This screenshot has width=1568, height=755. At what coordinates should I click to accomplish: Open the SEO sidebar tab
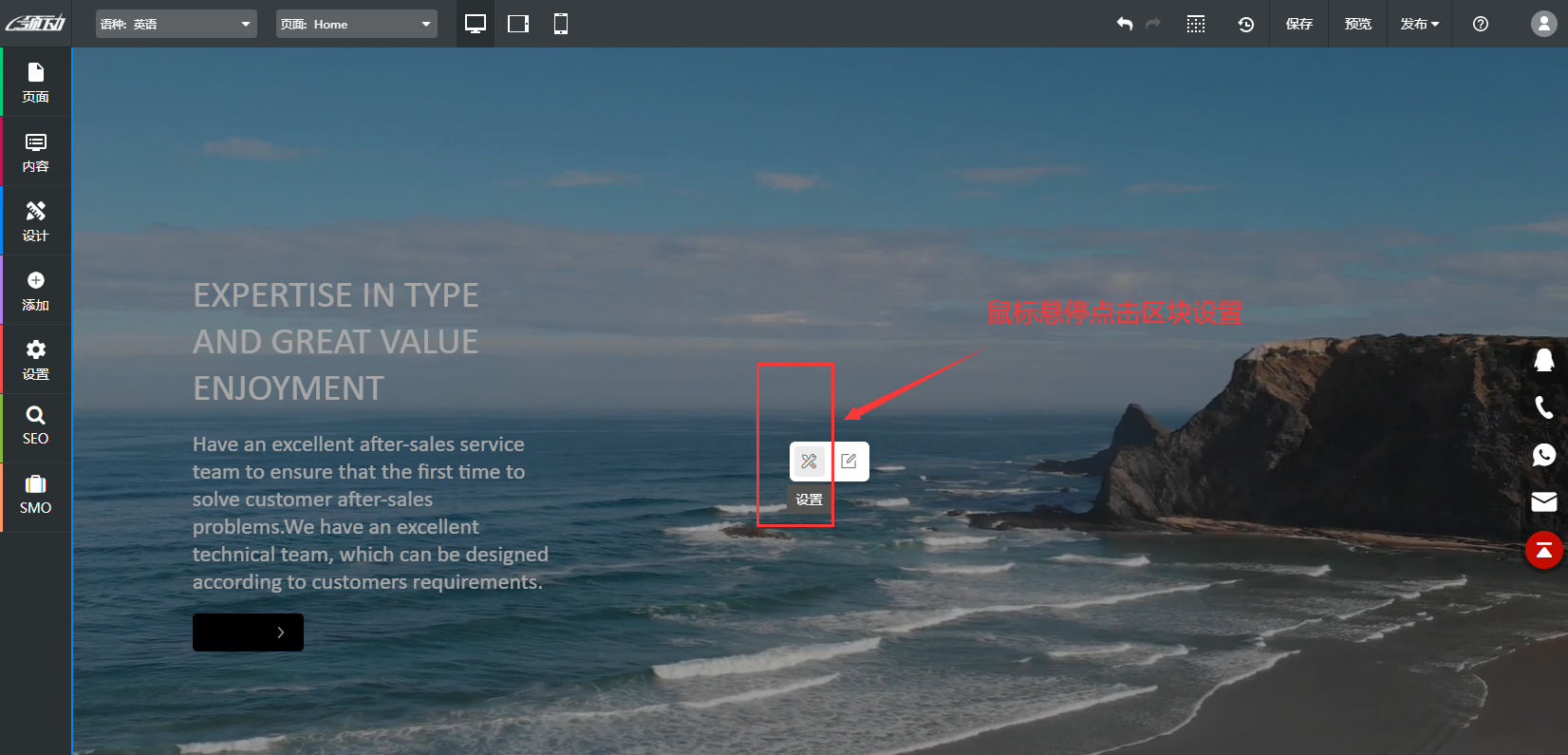tap(36, 425)
